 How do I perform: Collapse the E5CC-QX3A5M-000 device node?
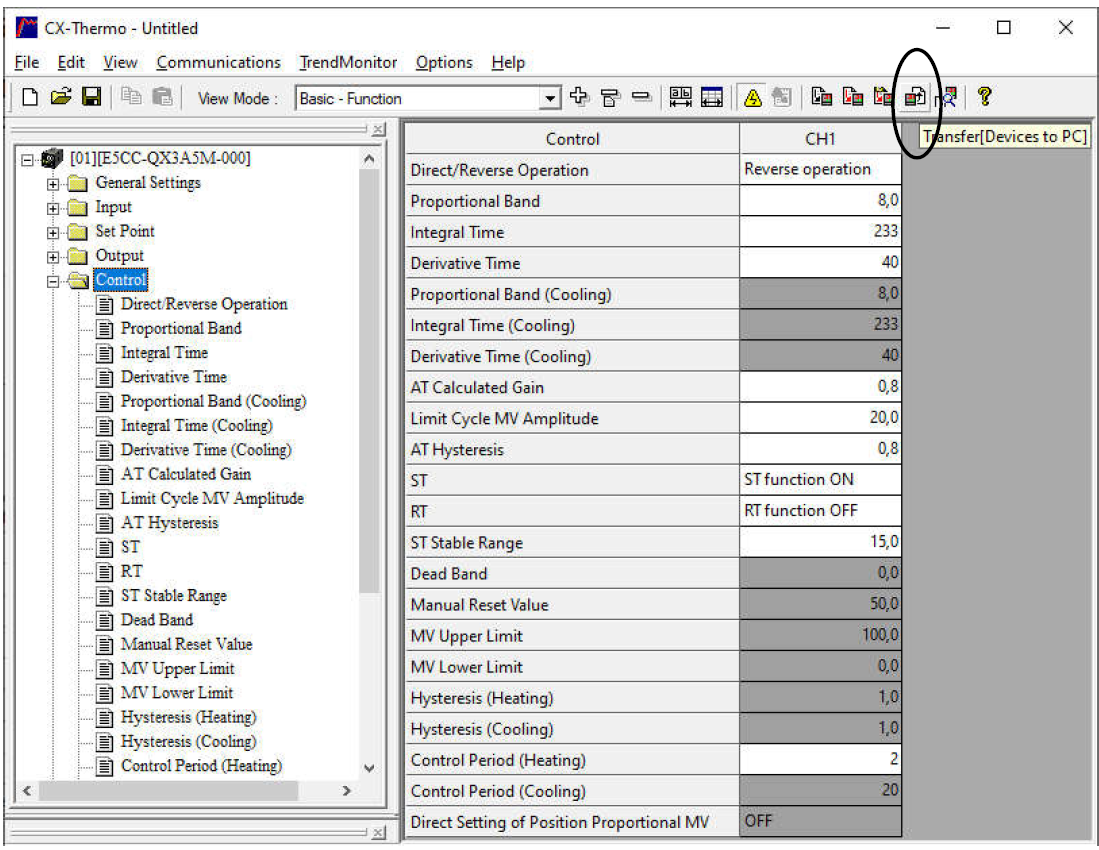(x=27, y=160)
